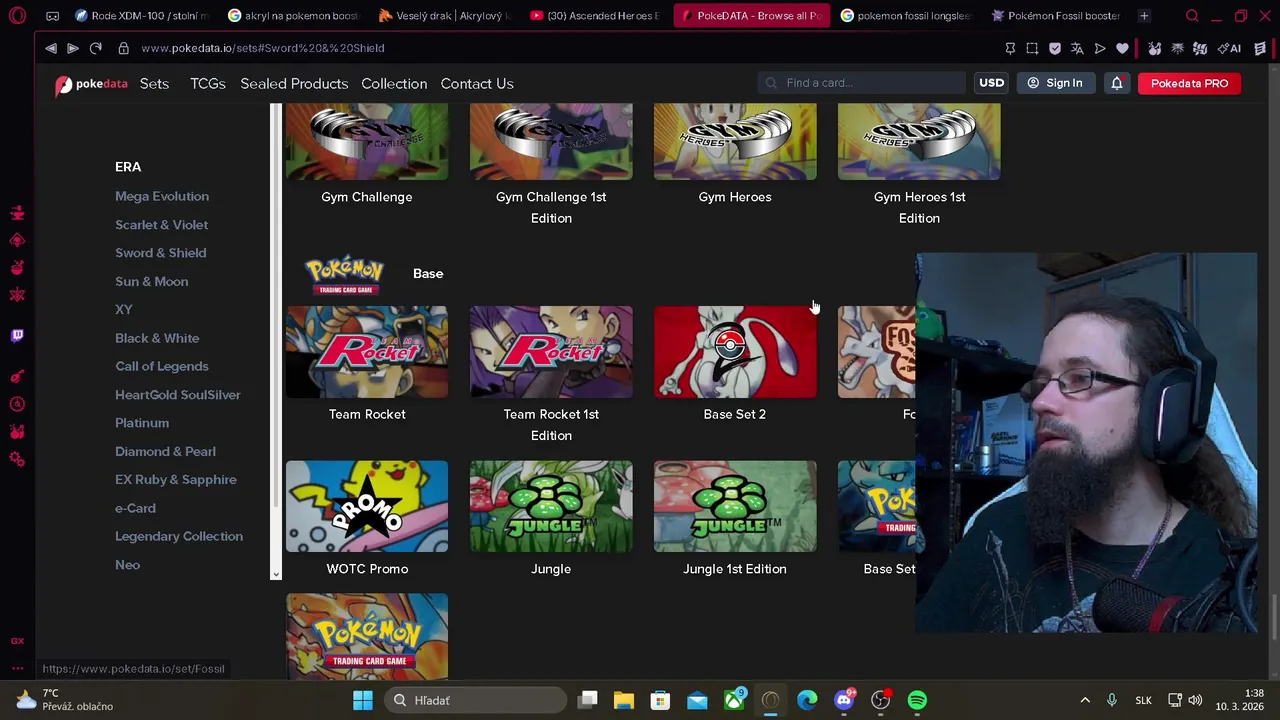Click the Pokedata PRO button
The image size is (1280, 720).
coord(1189,83)
